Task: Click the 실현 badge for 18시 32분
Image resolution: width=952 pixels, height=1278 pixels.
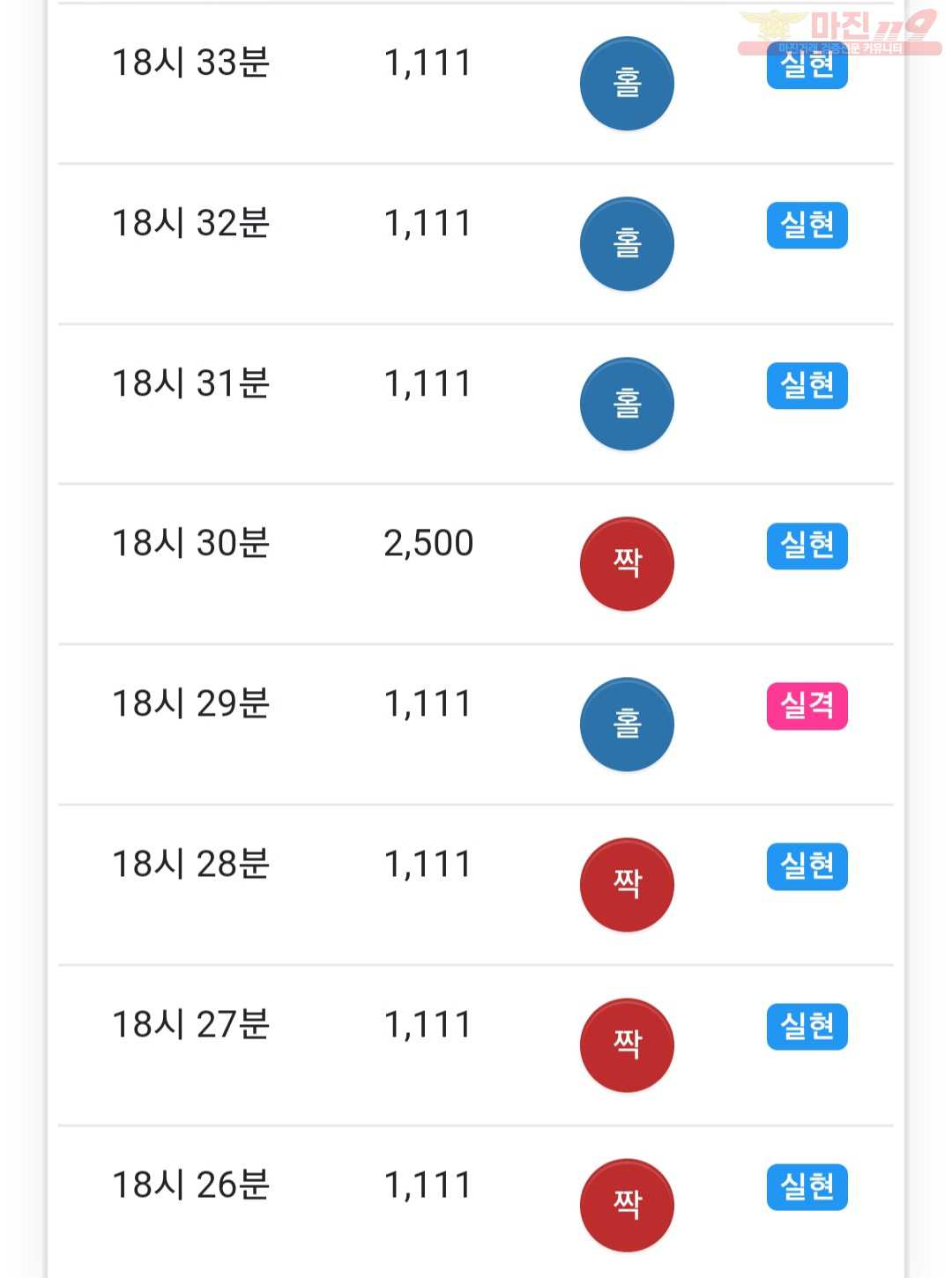Action: [807, 226]
